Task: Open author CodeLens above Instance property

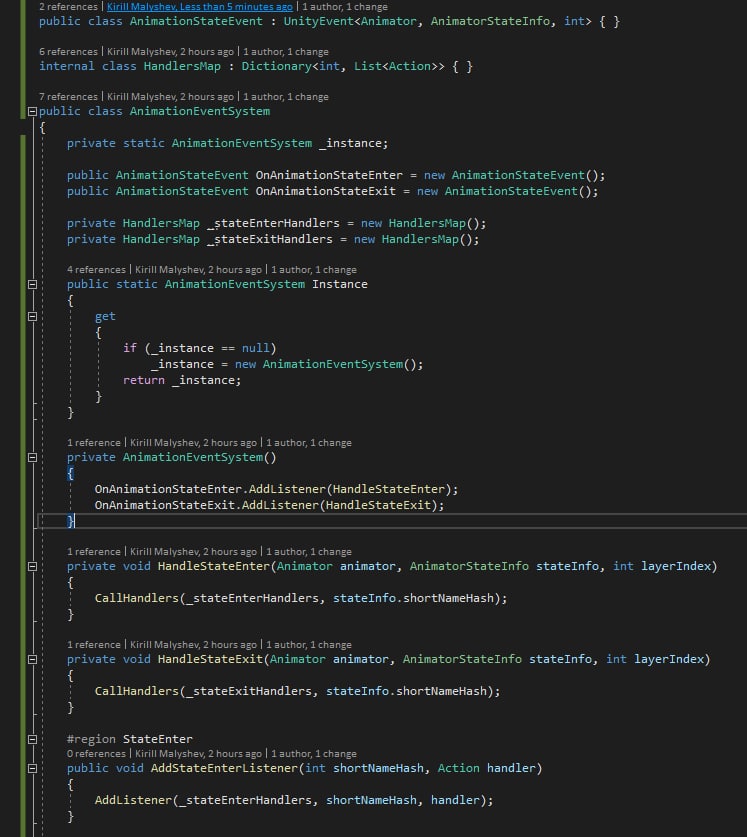Action: [x=199, y=270]
